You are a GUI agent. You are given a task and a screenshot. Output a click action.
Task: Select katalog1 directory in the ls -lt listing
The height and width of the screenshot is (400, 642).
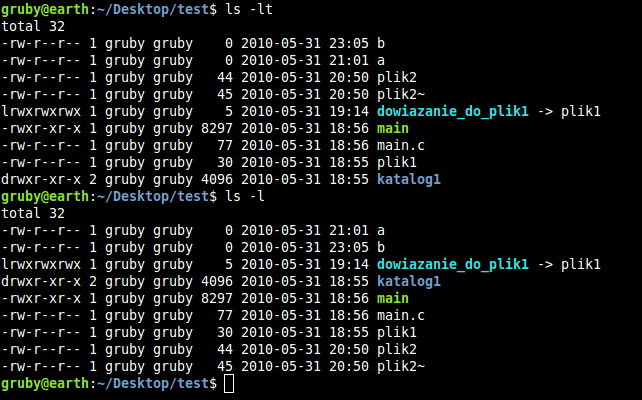(x=410, y=181)
